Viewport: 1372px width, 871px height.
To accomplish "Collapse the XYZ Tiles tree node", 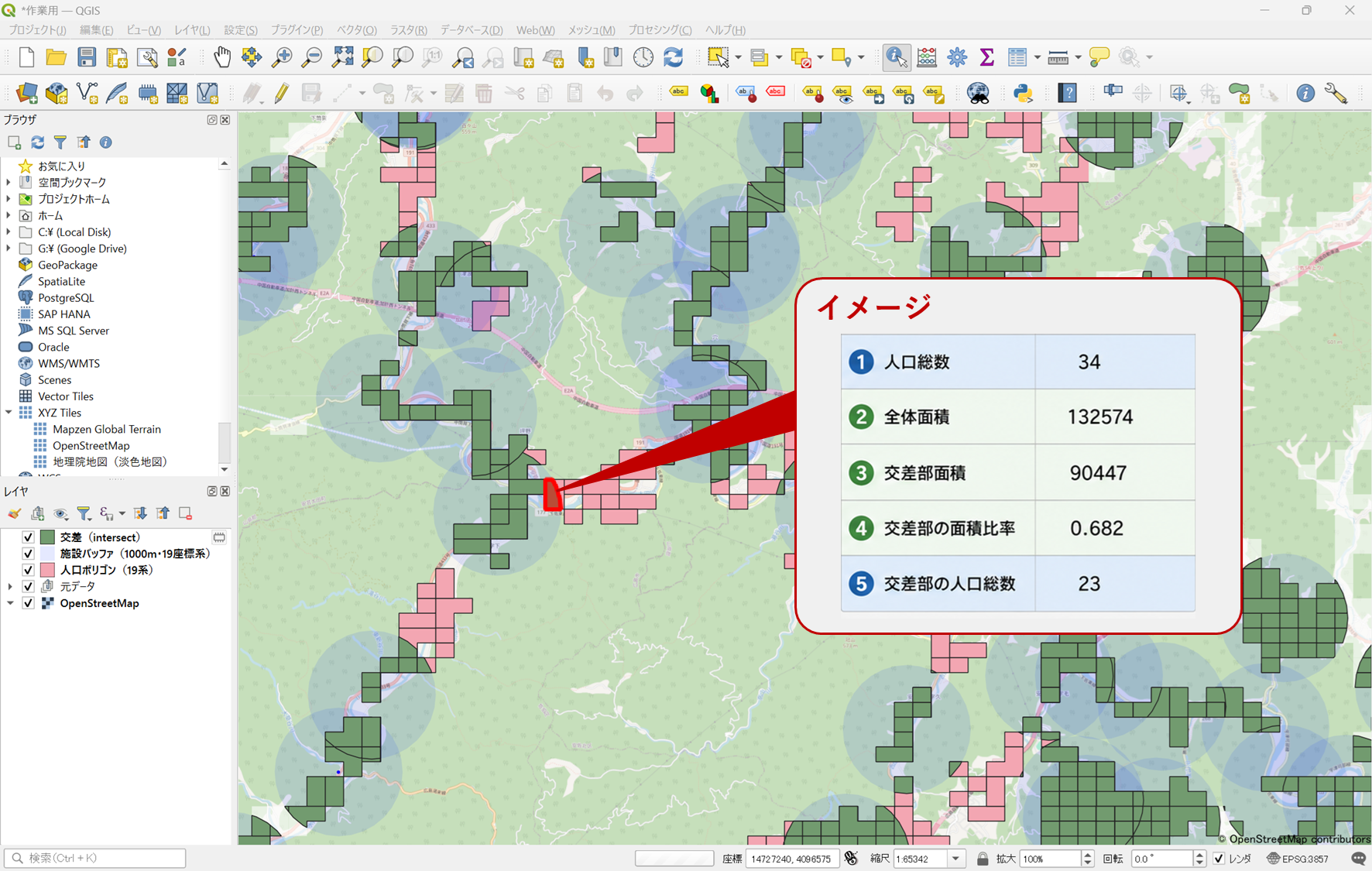I will click(9, 413).
